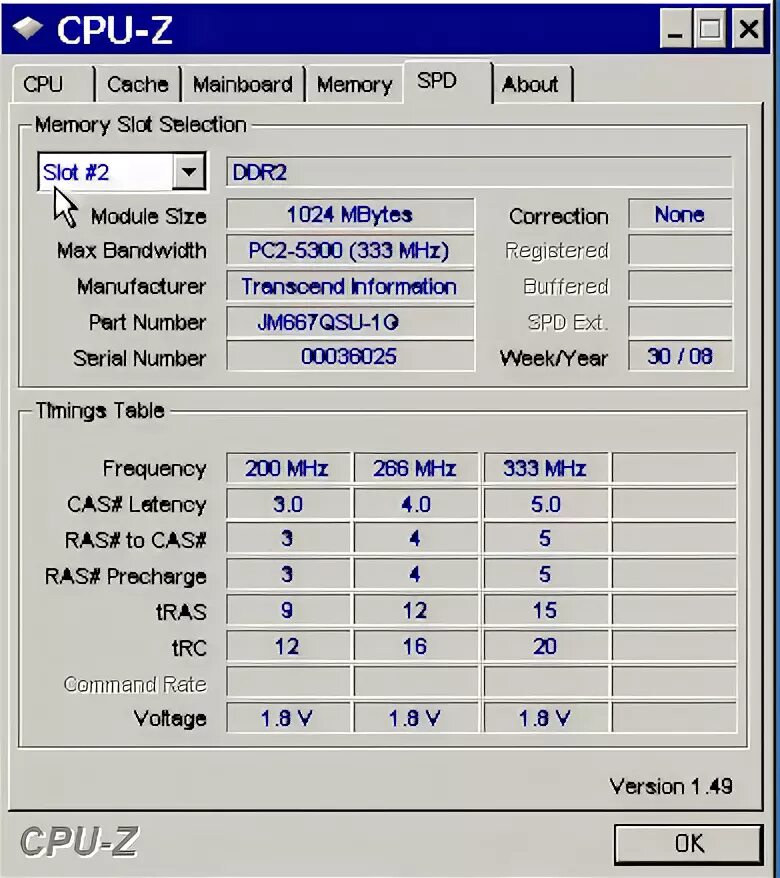Viewport: 780px width, 878px height.
Task: Expand the memory slot dropdown arrow
Action: (x=189, y=171)
